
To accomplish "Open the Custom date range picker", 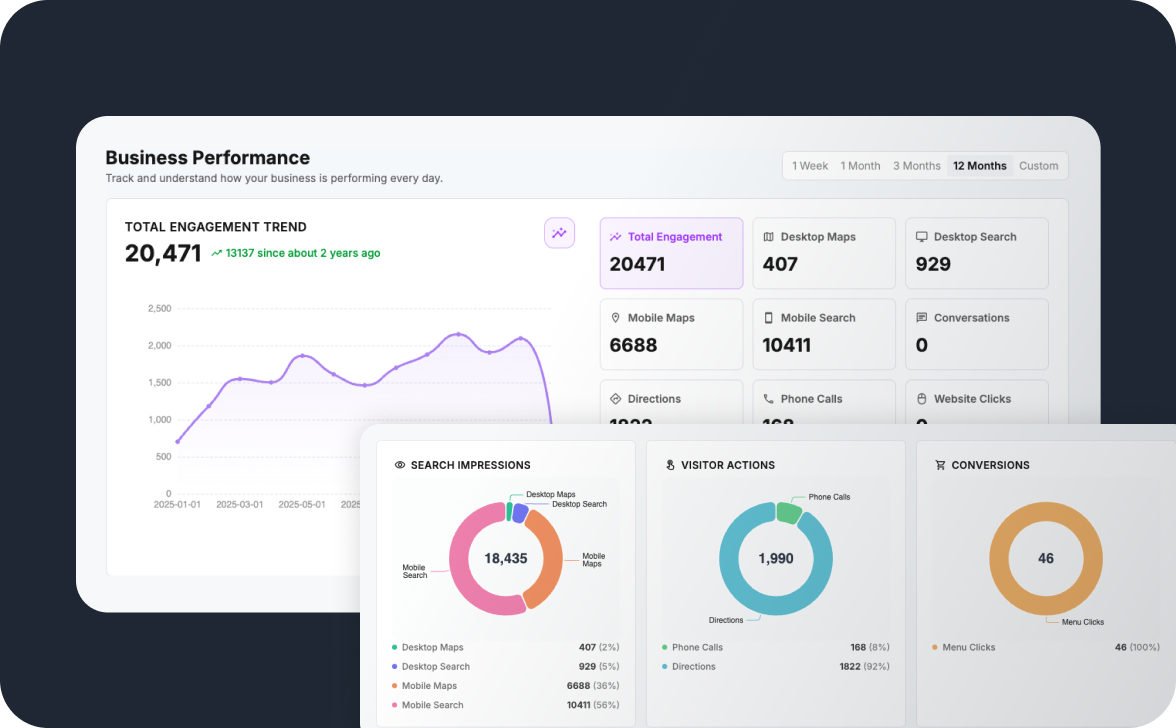I will 1038,165.
